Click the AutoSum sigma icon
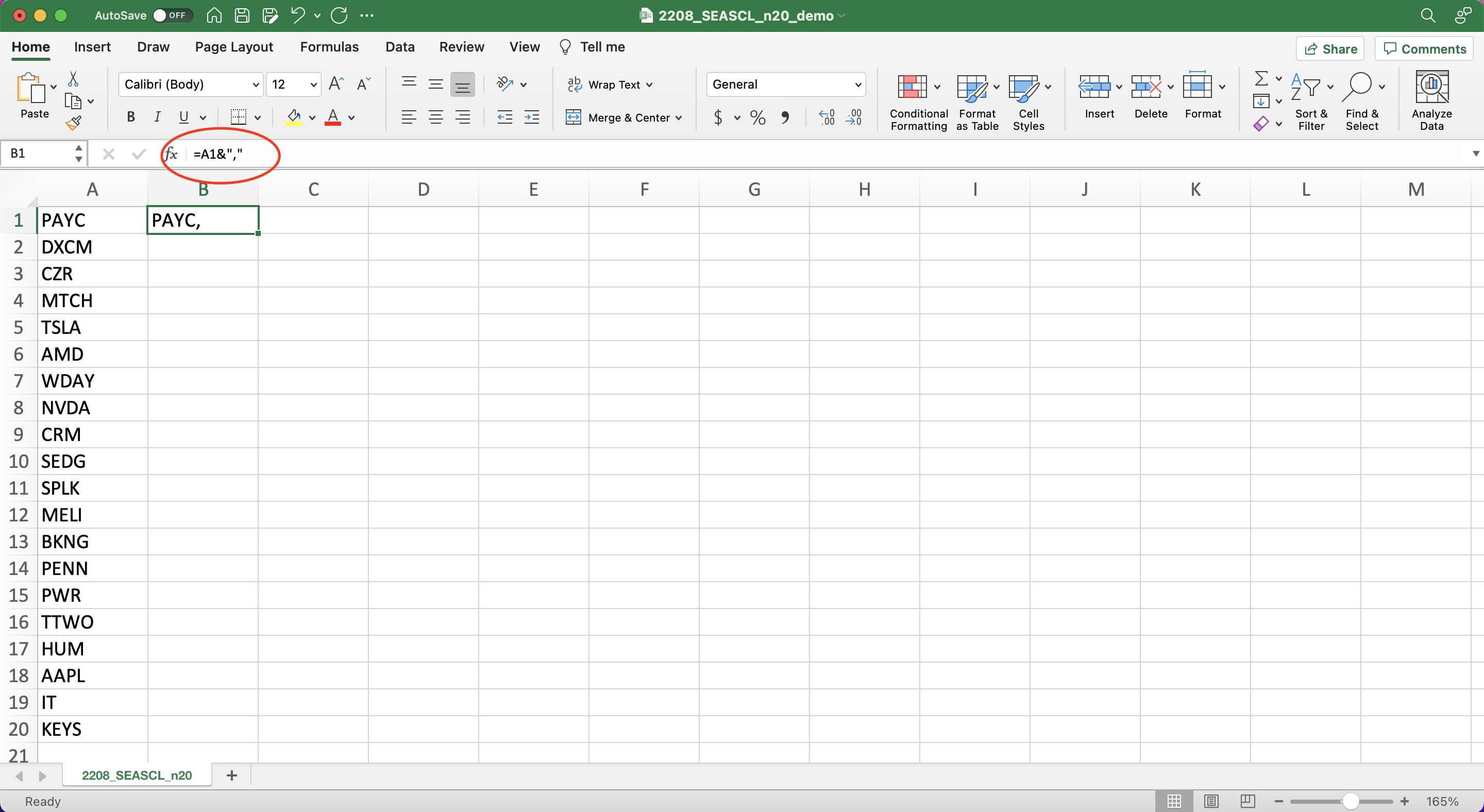The image size is (1484, 812). tap(1260, 78)
